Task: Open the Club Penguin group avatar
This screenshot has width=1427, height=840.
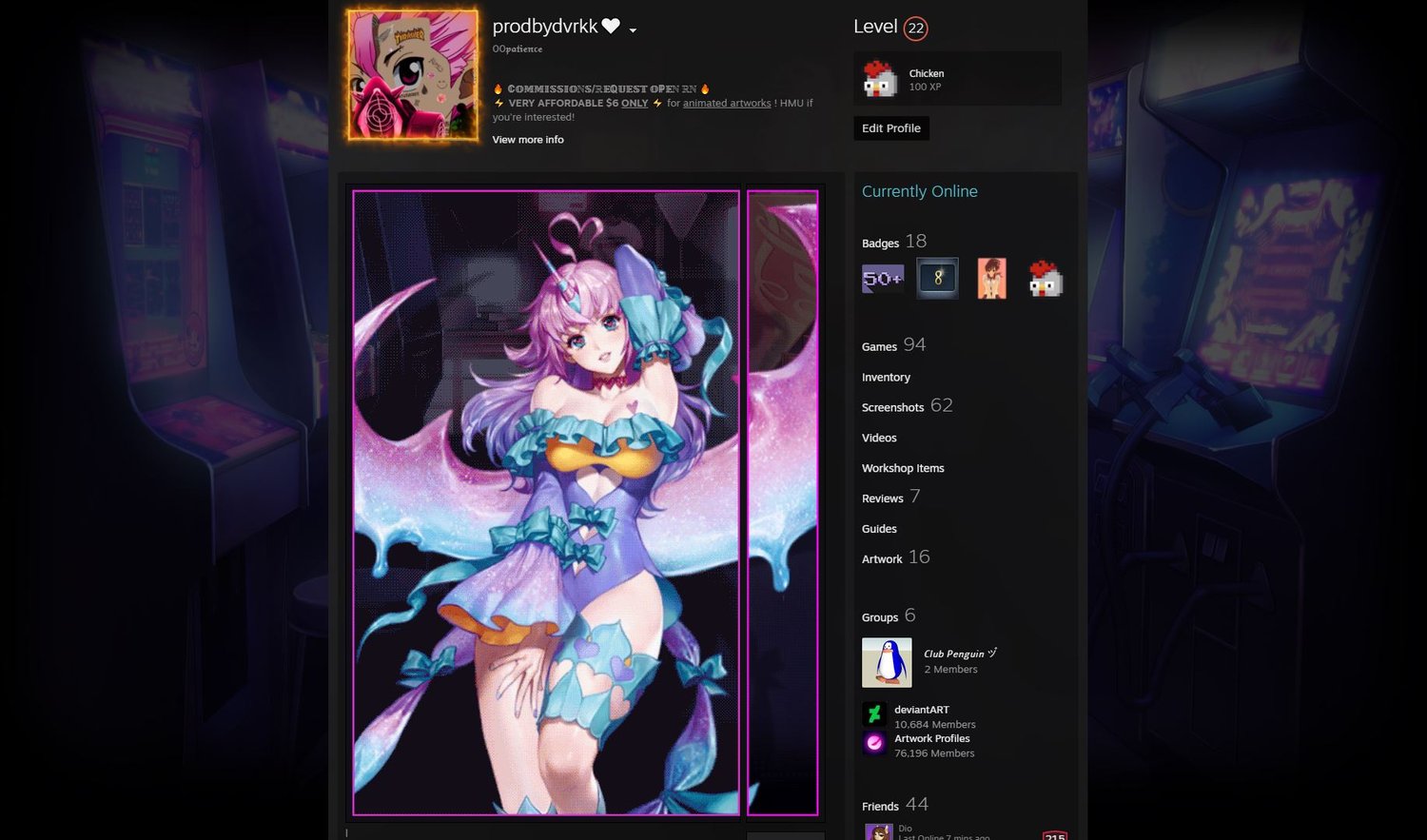Action: point(887,663)
